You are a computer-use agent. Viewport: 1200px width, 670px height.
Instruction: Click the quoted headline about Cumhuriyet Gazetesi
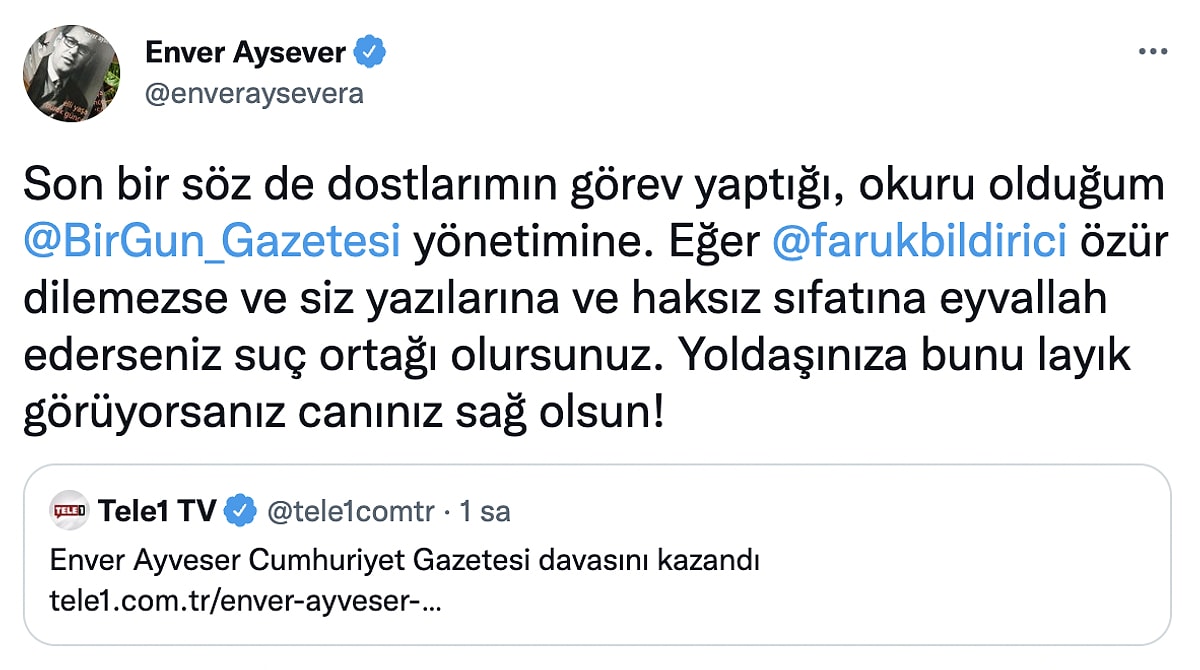coord(404,561)
